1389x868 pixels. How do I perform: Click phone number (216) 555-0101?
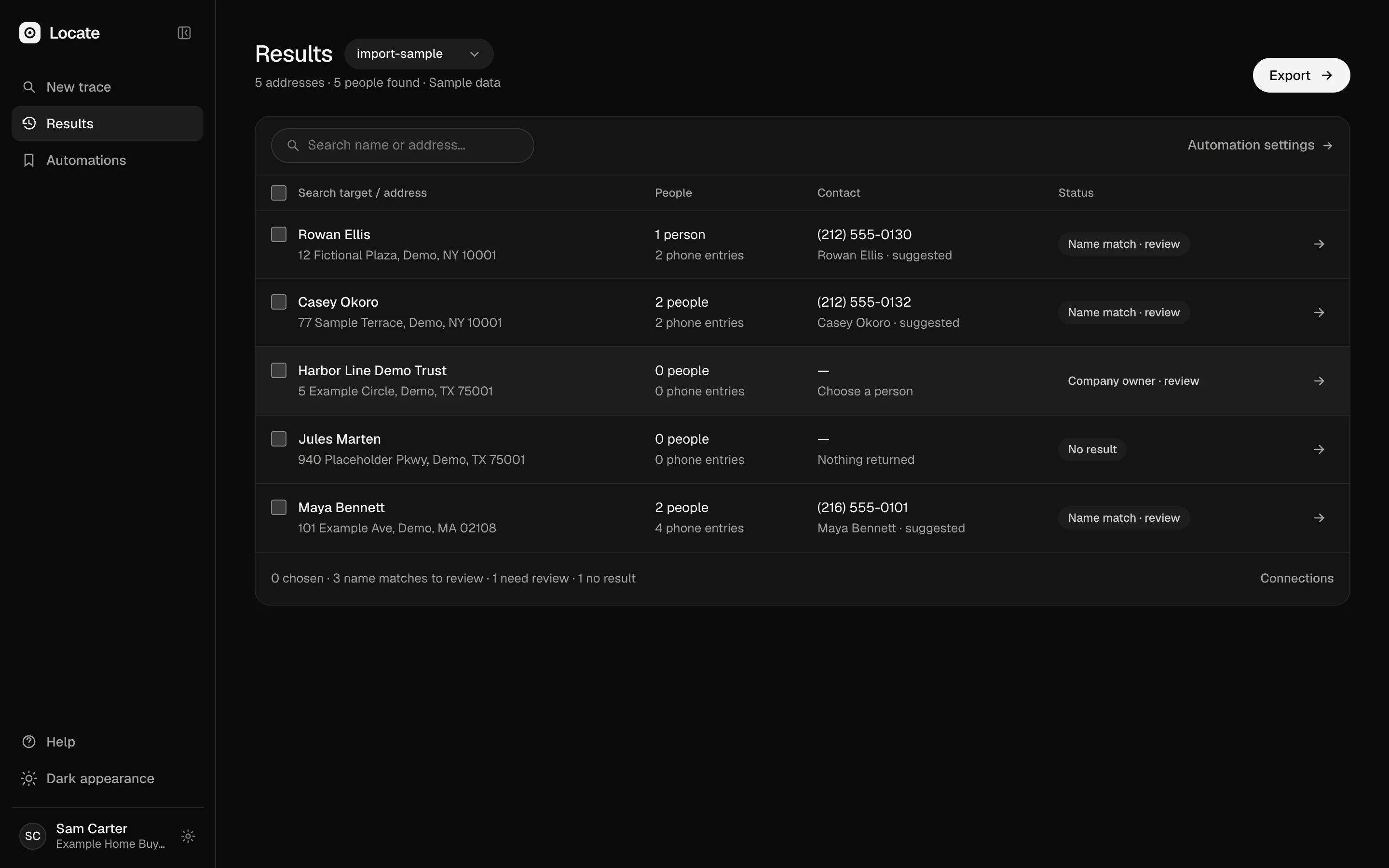tap(863, 507)
